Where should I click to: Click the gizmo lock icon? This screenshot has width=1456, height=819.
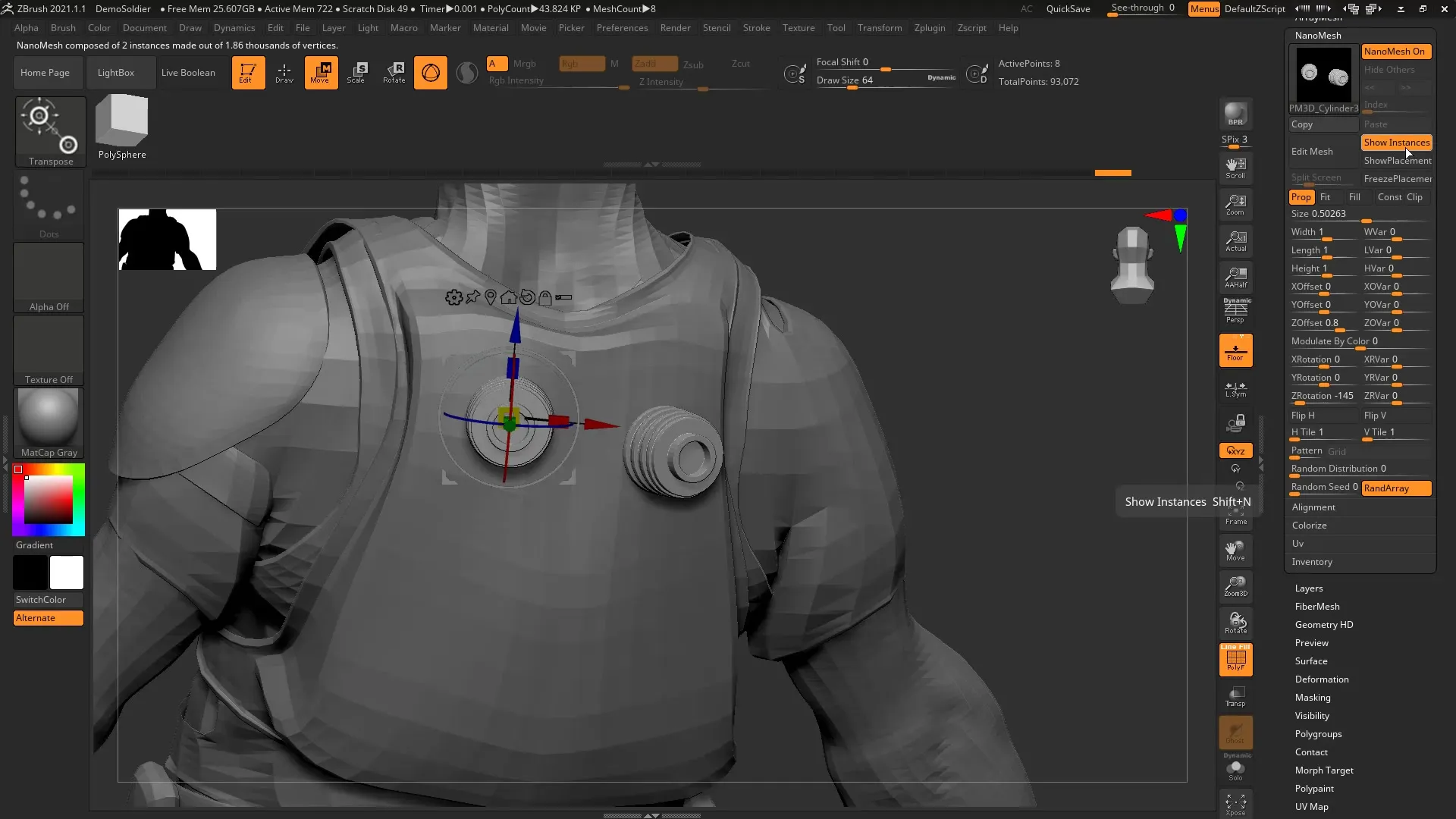coord(545,297)
